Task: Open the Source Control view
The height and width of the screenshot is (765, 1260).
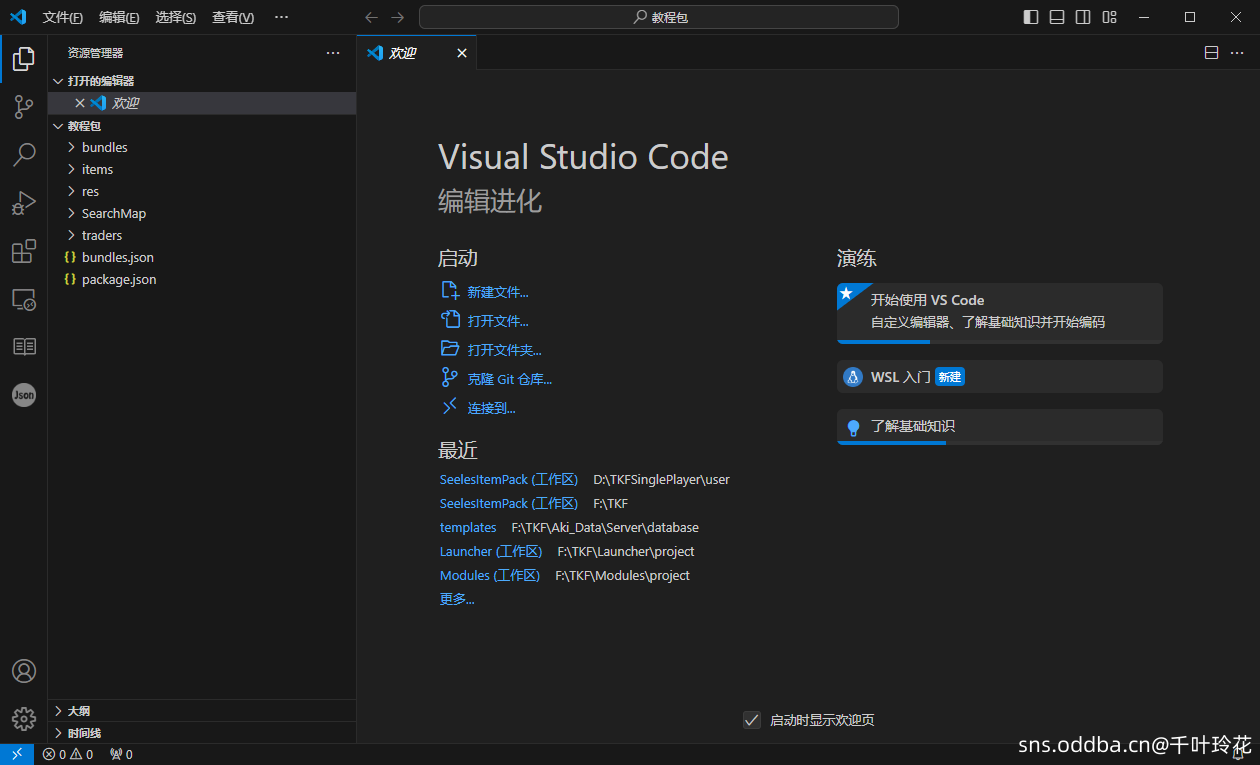Action: point(24,107)
